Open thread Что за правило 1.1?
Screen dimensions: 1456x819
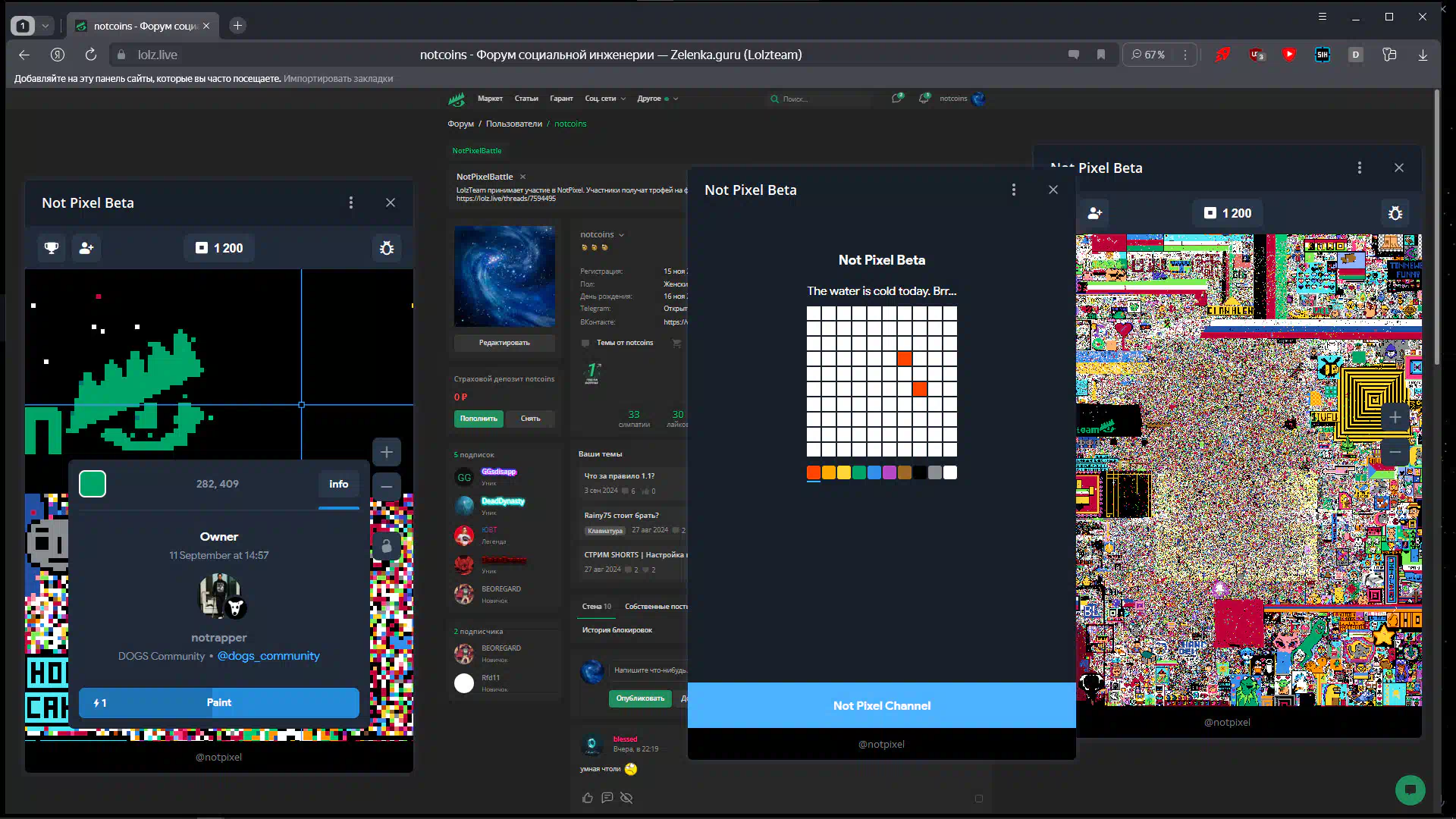click(620, 476)
